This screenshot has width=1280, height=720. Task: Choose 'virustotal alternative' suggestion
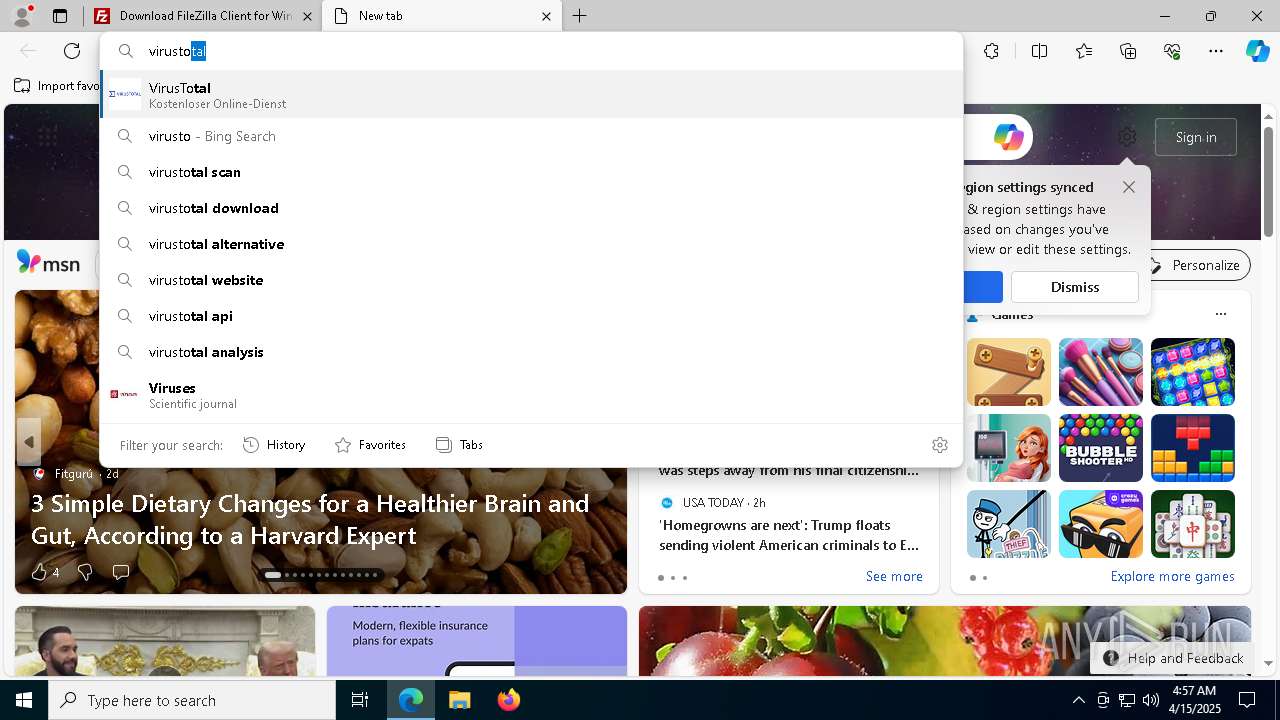point(531,244)
